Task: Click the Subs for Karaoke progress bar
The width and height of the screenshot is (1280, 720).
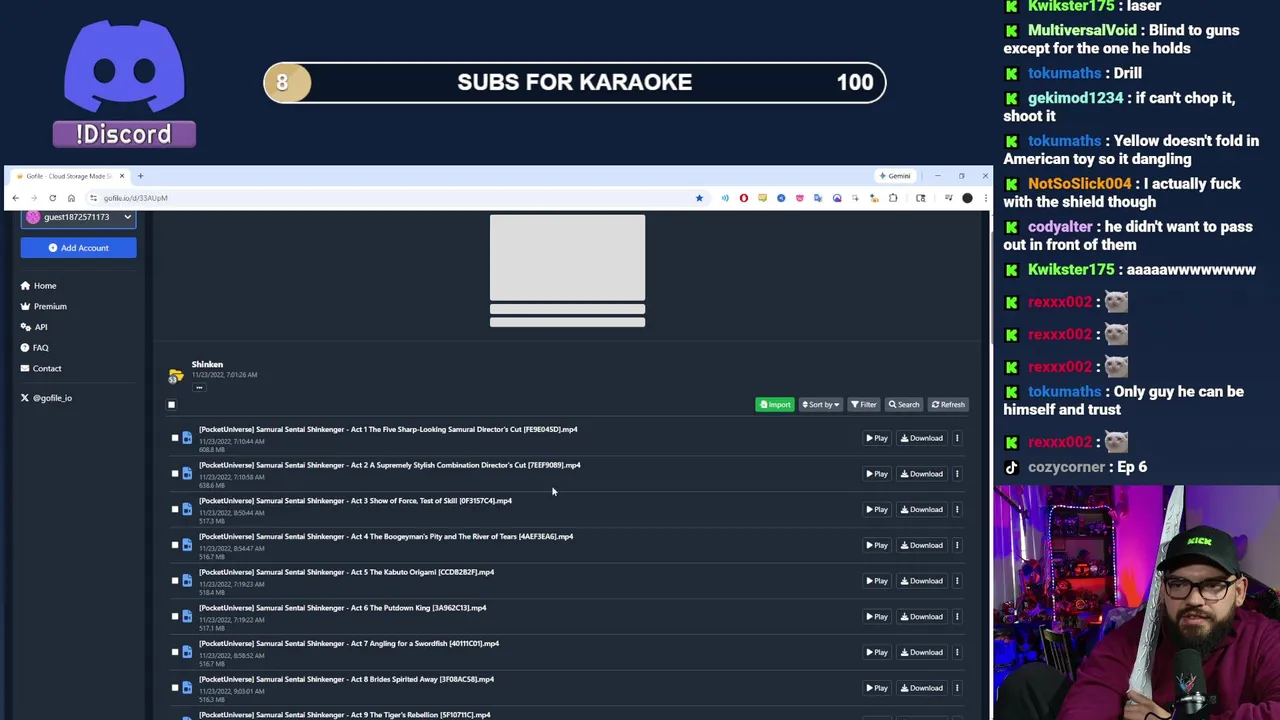Action: 575,83
